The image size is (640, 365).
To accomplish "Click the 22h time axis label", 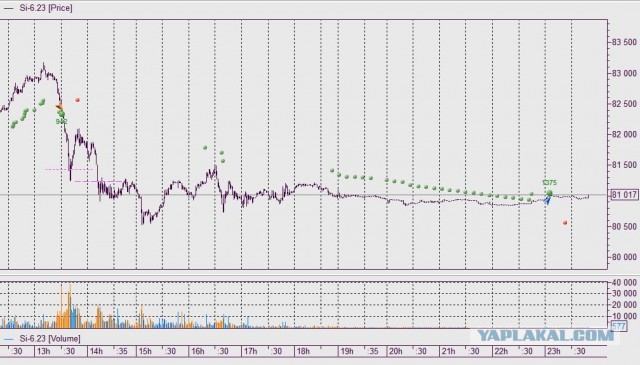I will coord(501,351).
